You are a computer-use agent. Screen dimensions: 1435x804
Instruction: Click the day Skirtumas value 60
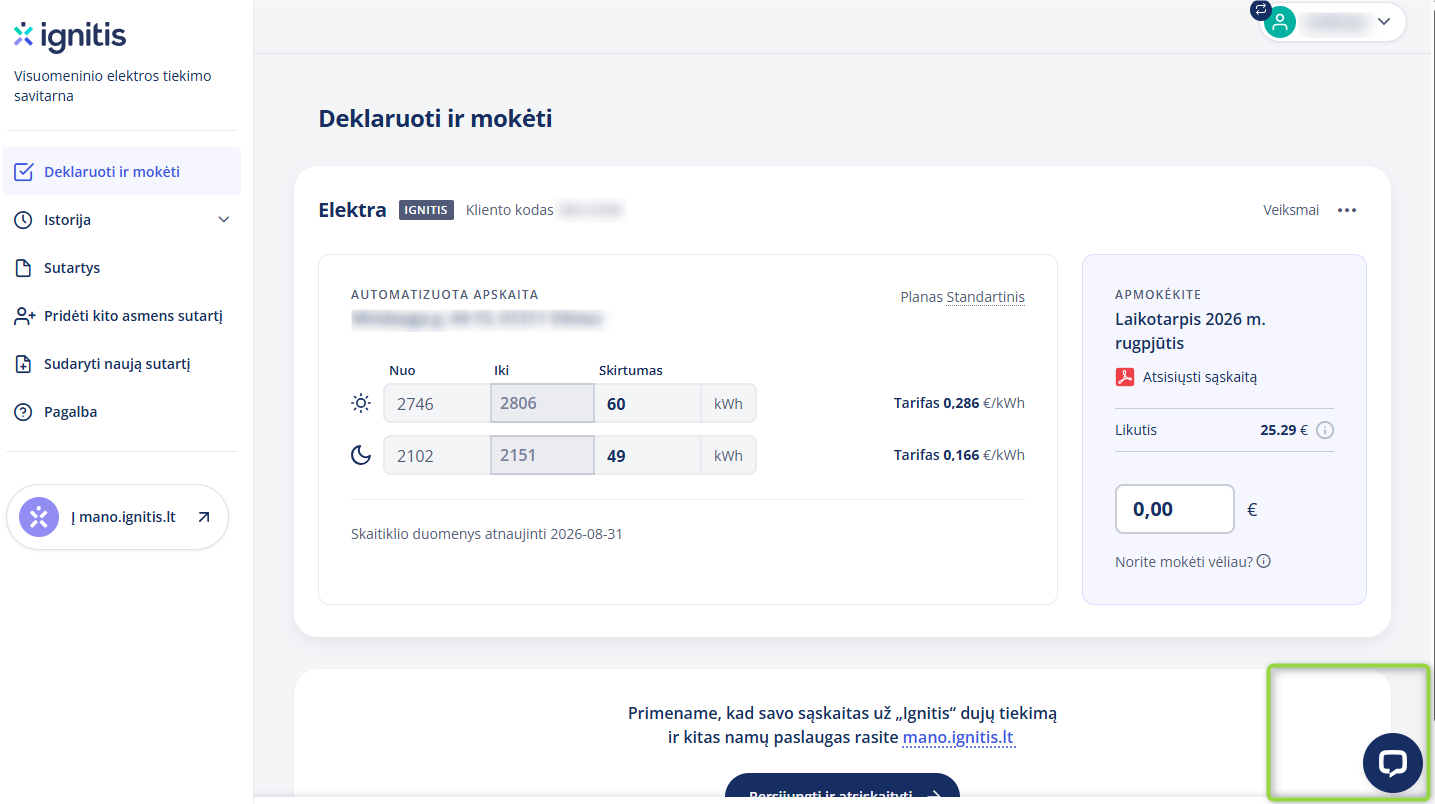pos(647,404)
